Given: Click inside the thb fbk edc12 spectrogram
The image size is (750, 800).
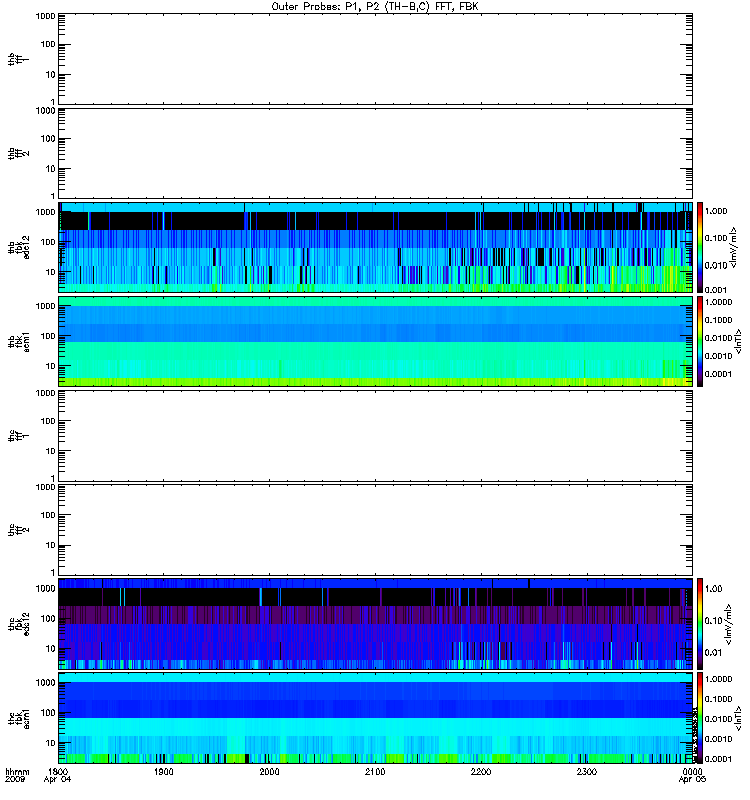Looking at the screenshot, I should point(375,247).
